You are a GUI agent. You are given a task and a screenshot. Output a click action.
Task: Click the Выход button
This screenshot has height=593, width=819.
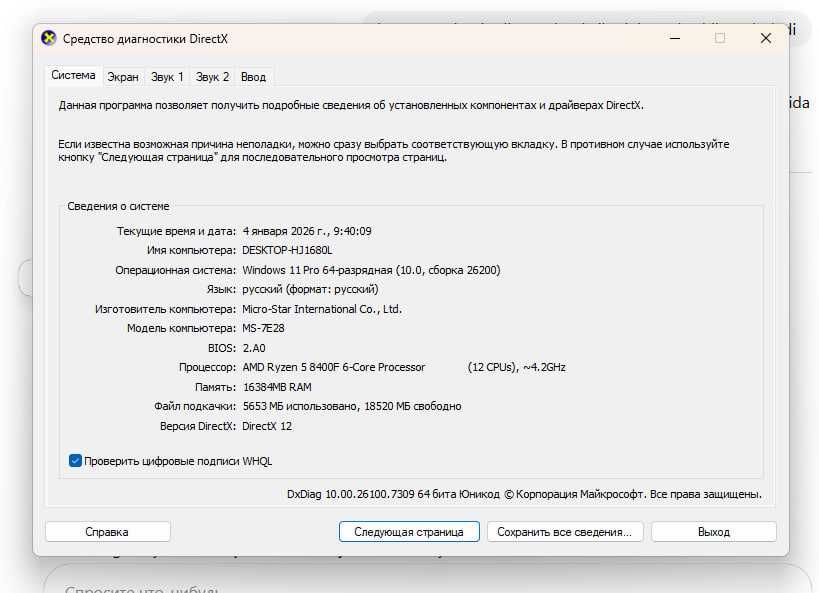pyautogui.click(x=713, y=532)
